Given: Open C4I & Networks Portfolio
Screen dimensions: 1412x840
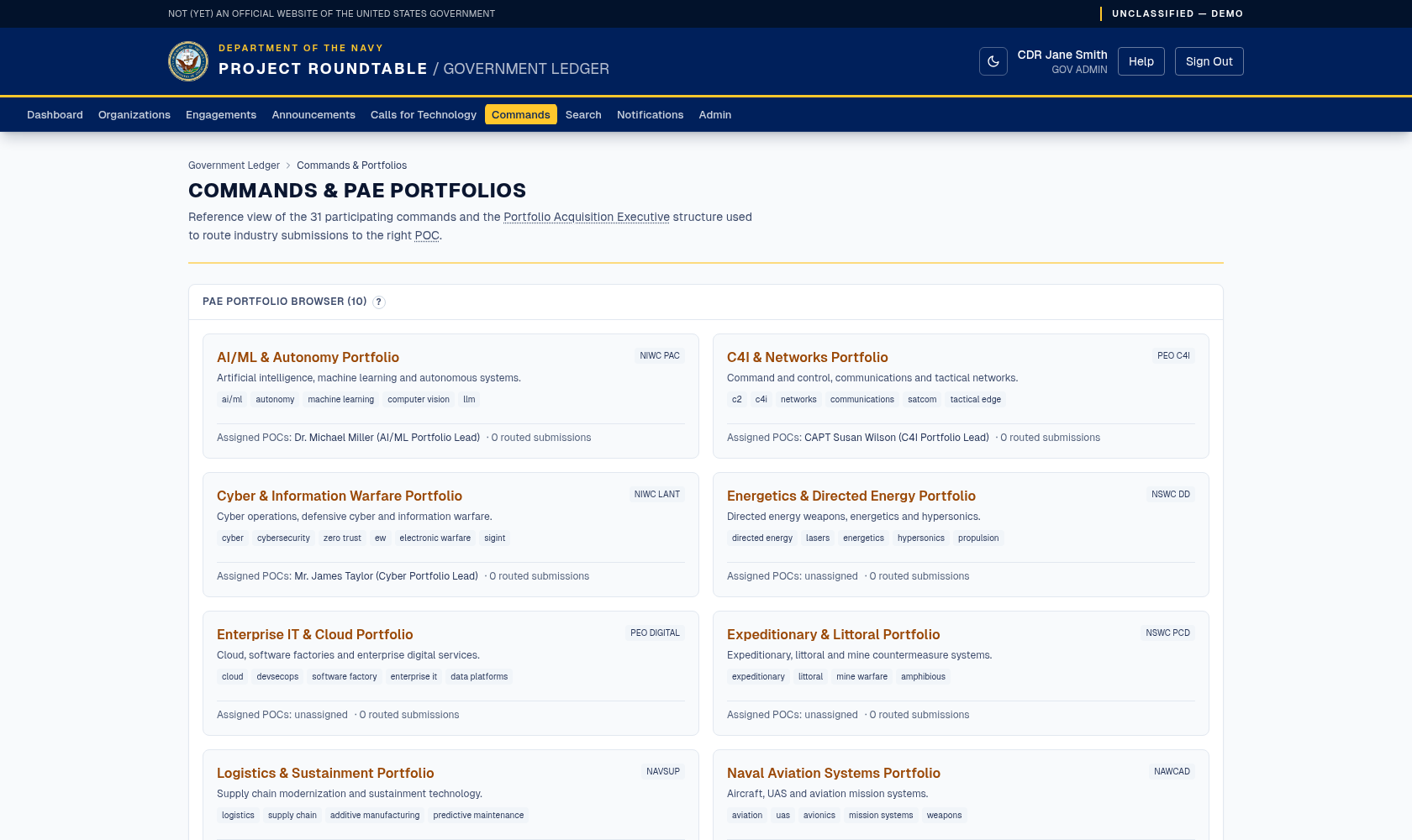Looking at the screenshot, I should (x=807, y=357).
